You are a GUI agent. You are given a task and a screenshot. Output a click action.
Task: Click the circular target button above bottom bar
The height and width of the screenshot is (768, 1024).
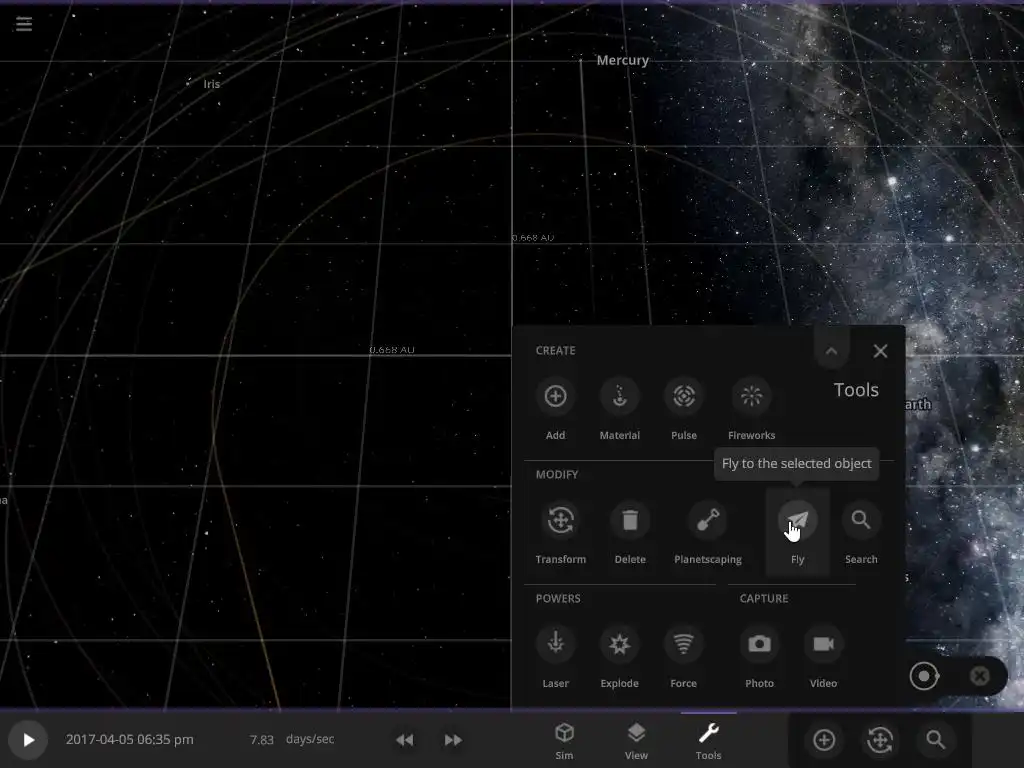point(924,676)
